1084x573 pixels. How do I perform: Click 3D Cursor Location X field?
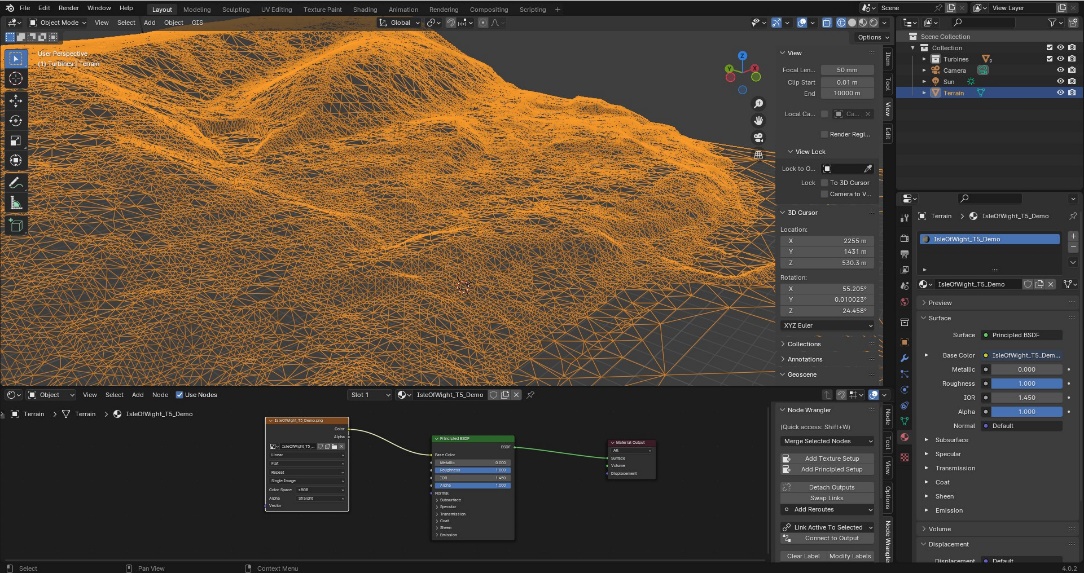(x=827, y=241)
